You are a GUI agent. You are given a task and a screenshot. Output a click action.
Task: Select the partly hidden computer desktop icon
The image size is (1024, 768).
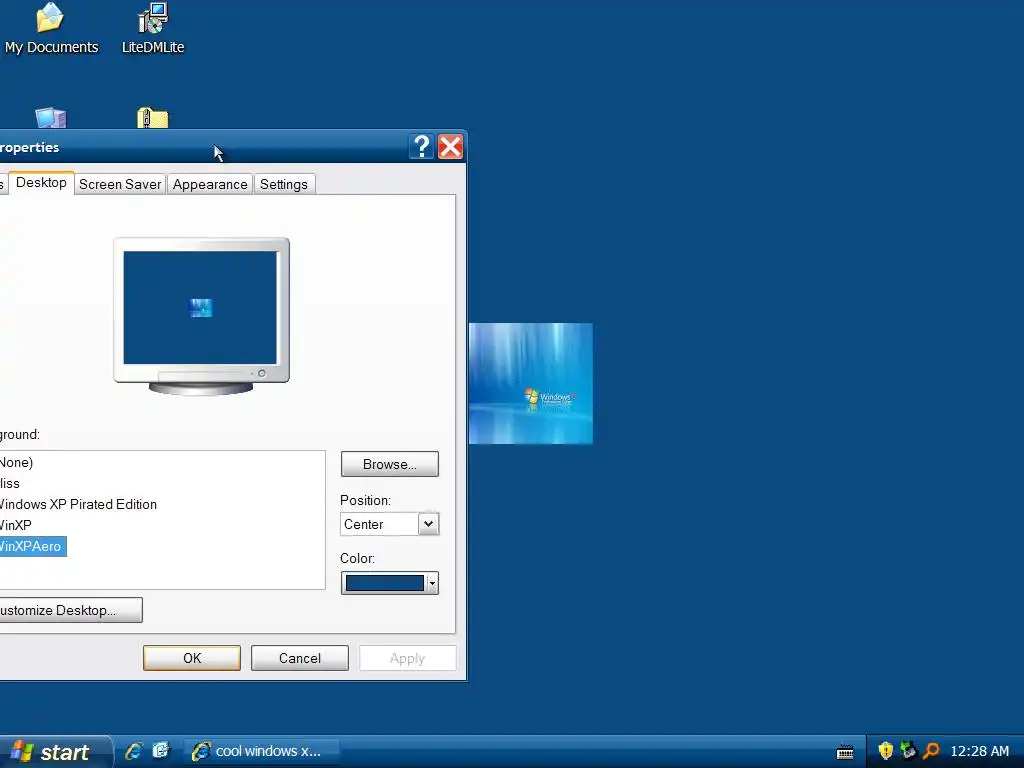(50, 118)
